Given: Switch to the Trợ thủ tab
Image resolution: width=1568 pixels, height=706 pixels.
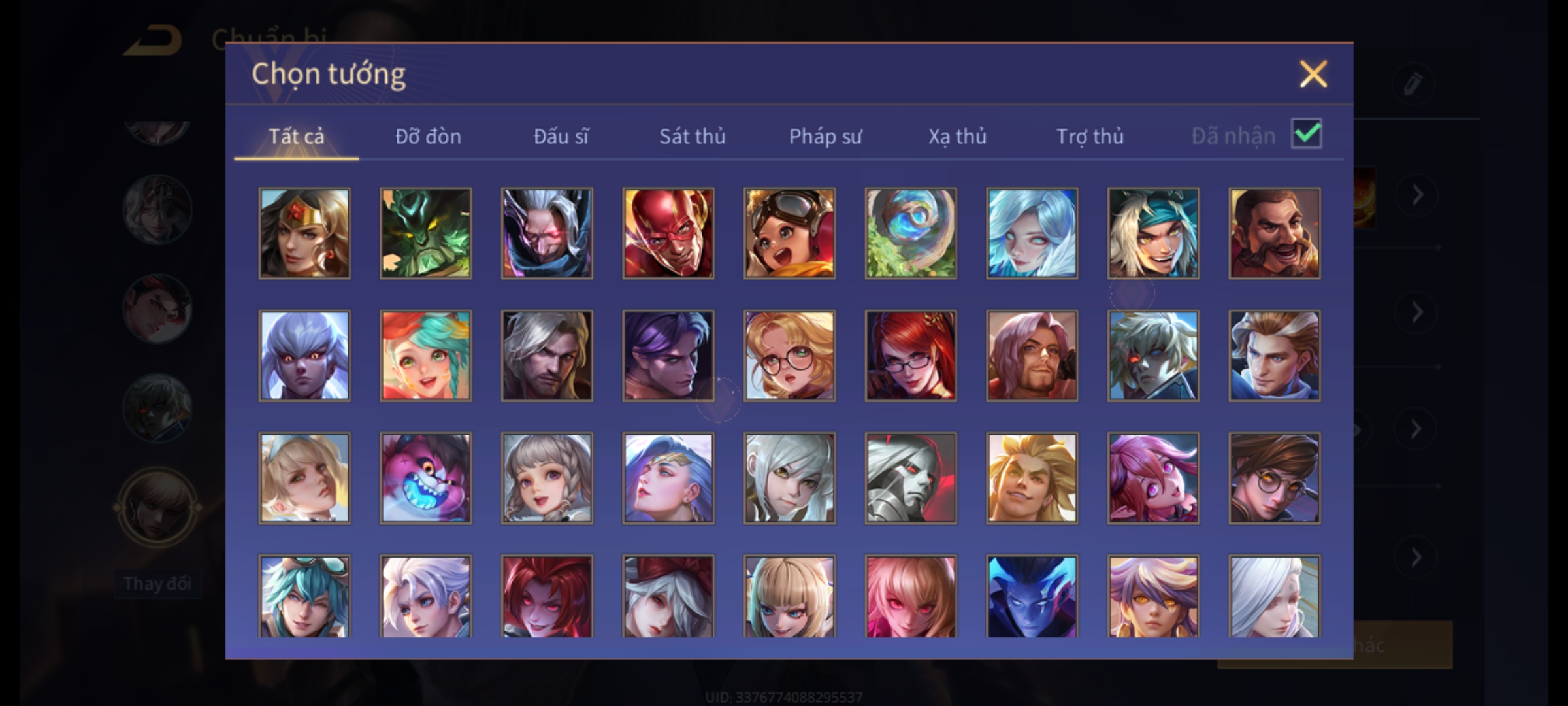Looking at the screenshot, I should pyautogui.click(x=1090, y=136).
